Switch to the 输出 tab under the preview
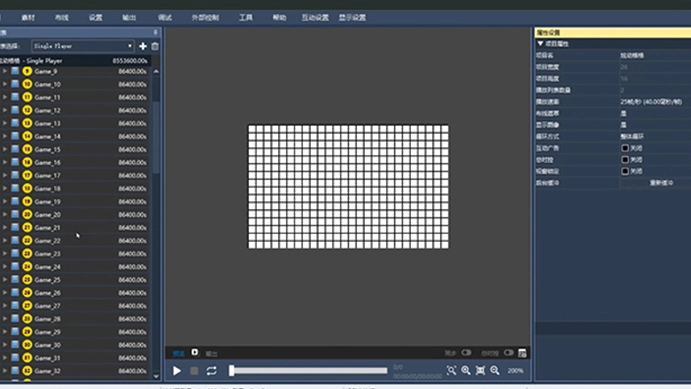Image resolution: width=691 pixels, height=389 pixels. (212, 353)
